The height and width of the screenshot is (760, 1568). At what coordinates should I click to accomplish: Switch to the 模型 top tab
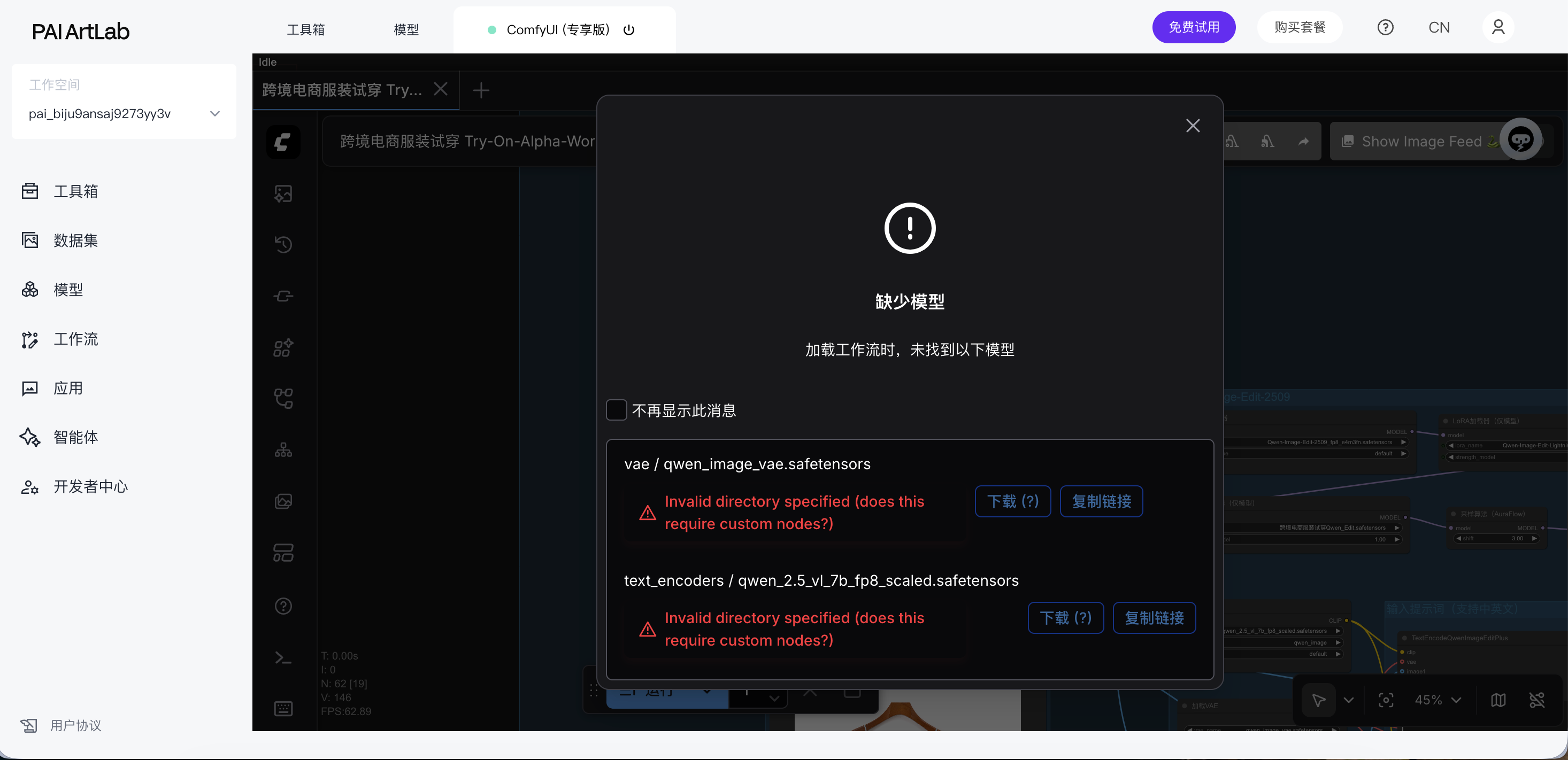point(406,29)
